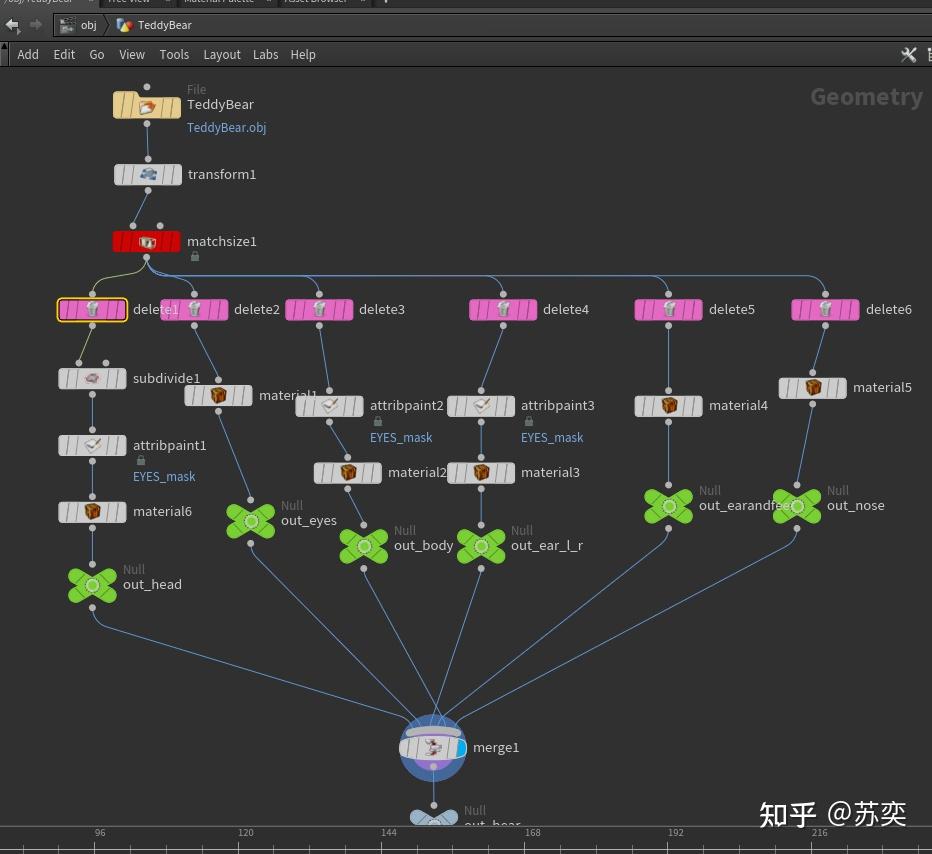
Task: Open the customize toolbar wrench icon
Action: click(908, 55)
